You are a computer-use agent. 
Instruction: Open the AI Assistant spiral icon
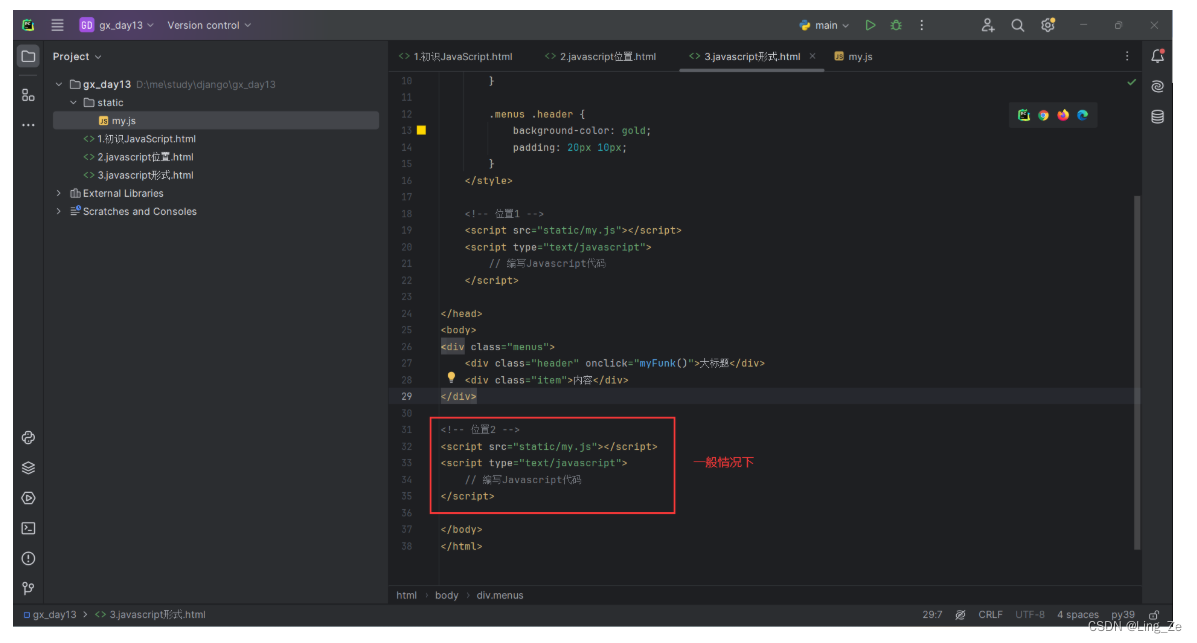coord(1157,86)
